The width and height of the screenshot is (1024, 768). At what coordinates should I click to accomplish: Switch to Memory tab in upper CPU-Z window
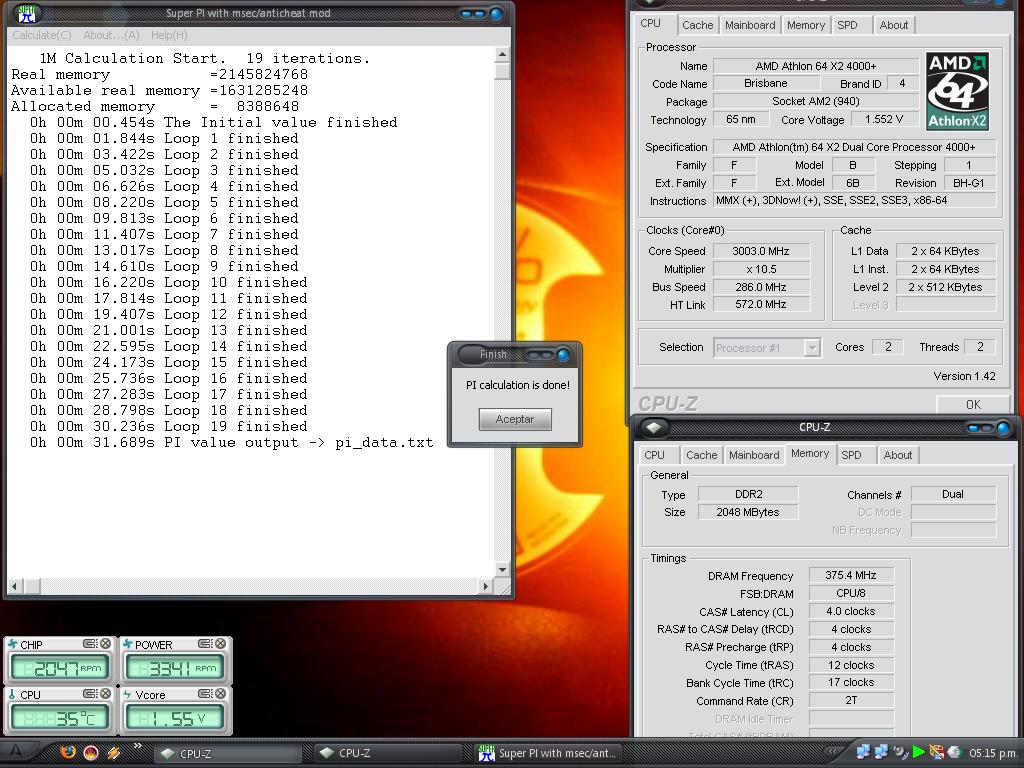[805, 25]
